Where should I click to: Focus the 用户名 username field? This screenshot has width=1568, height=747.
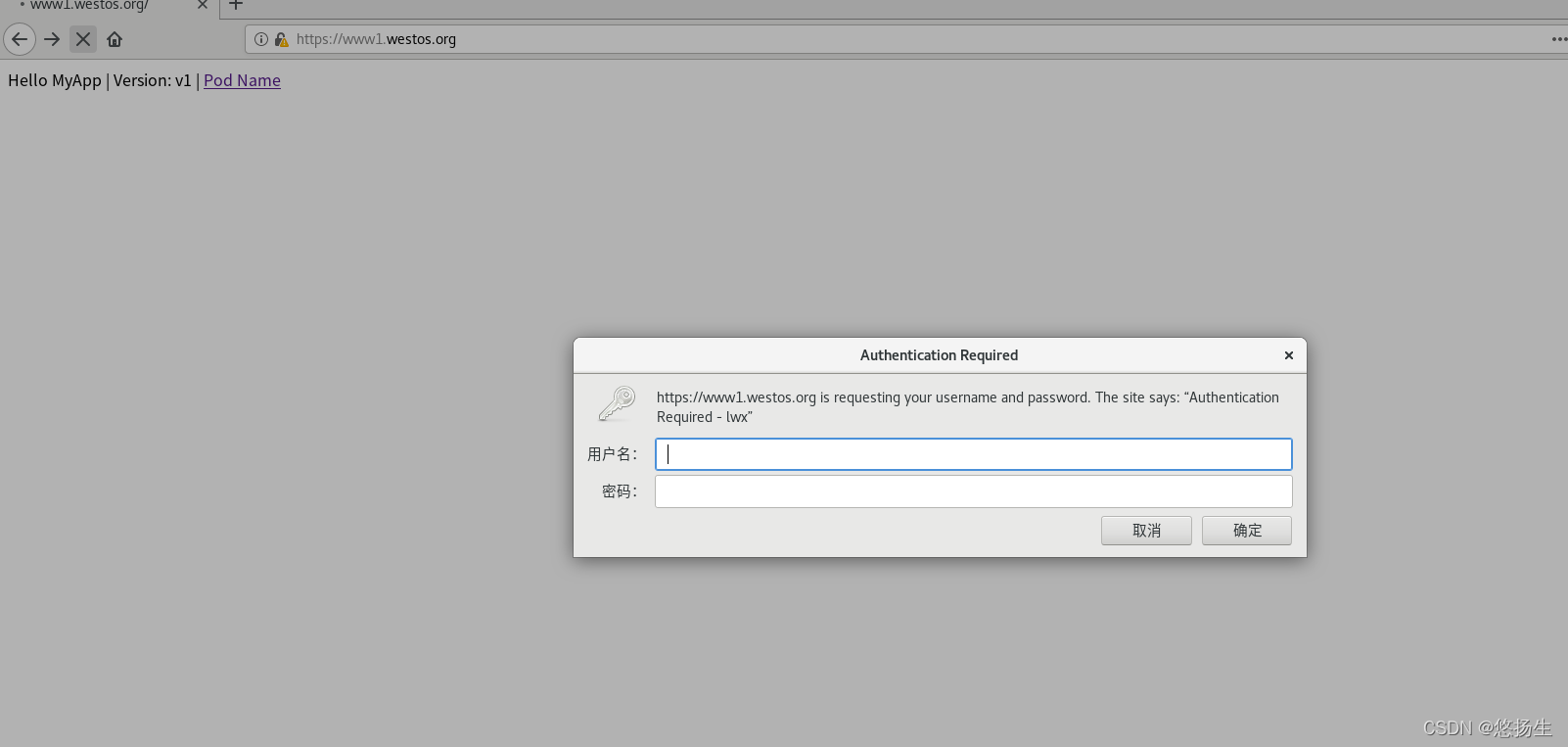[x=974, y=454]
